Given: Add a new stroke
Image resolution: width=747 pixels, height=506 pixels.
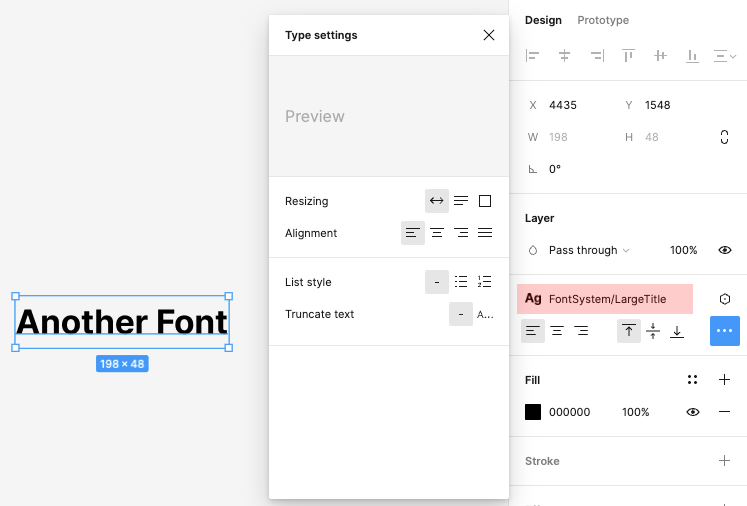Looking at the screenshot, I should click(x=725, y=461).
